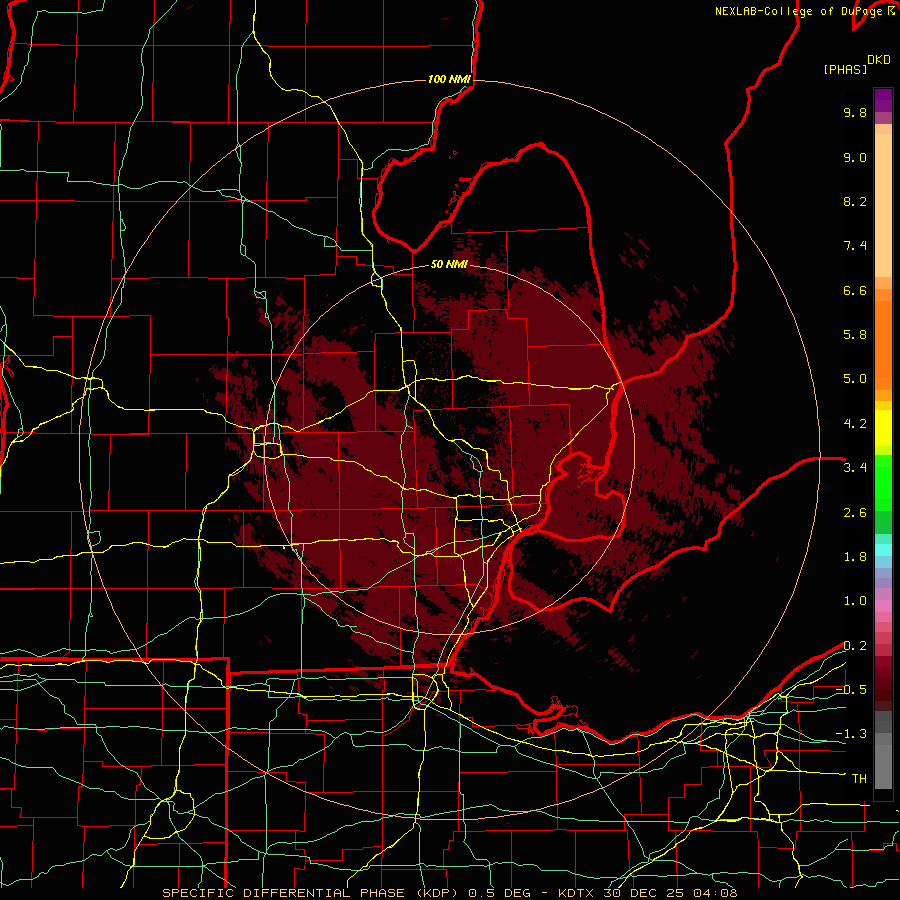Click the 1.0 legend value
The height and width of the screenshot is (900, 900).
click(x=855, y=601)
